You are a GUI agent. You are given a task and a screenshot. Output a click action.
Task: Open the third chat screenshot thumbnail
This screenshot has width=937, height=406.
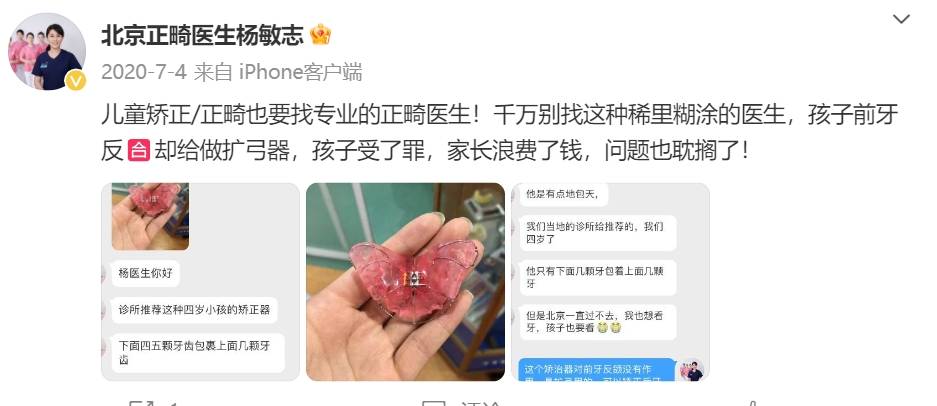click(610, 282)
